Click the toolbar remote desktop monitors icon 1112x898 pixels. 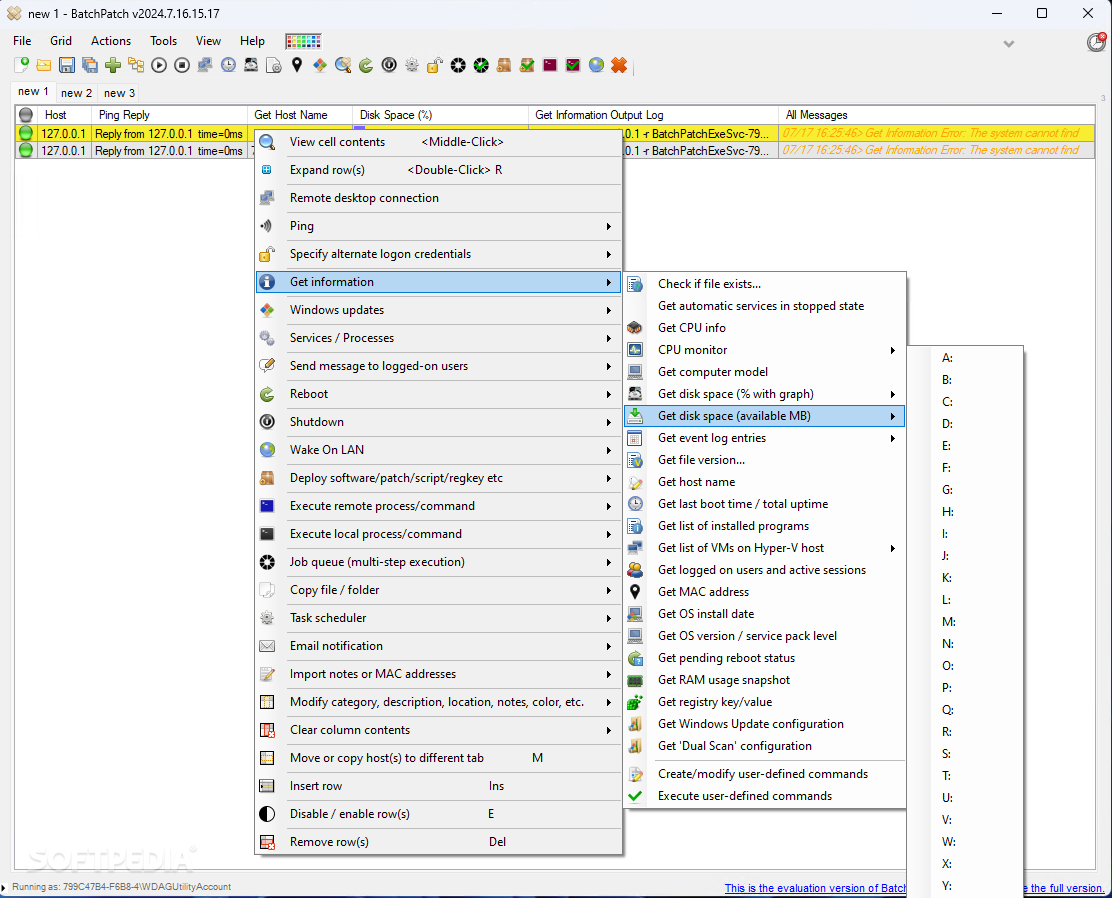pyautogui.click(x=205, y=65)
